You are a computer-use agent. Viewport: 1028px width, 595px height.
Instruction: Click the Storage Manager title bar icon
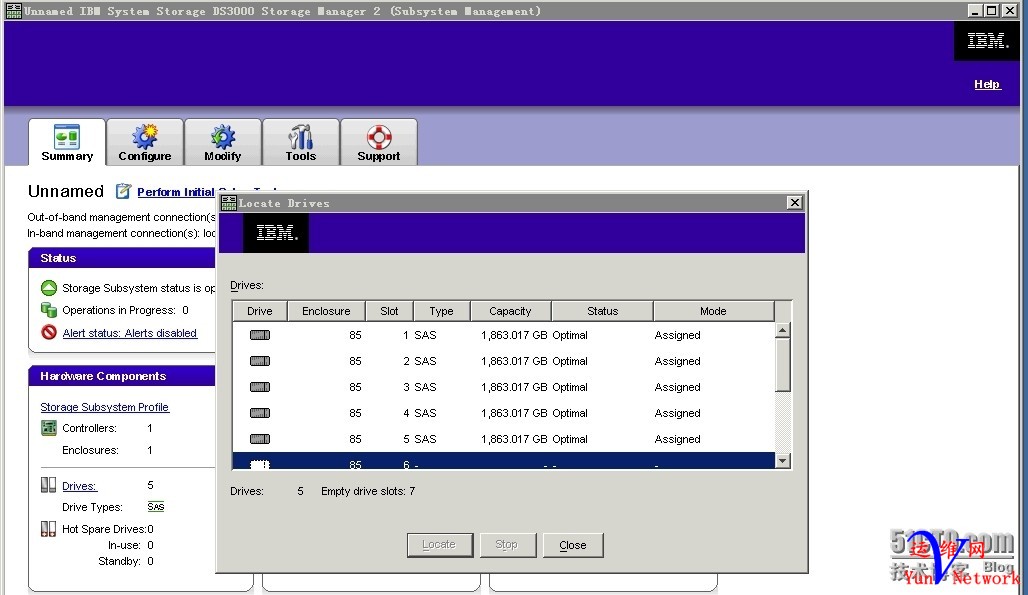[13, 10]
